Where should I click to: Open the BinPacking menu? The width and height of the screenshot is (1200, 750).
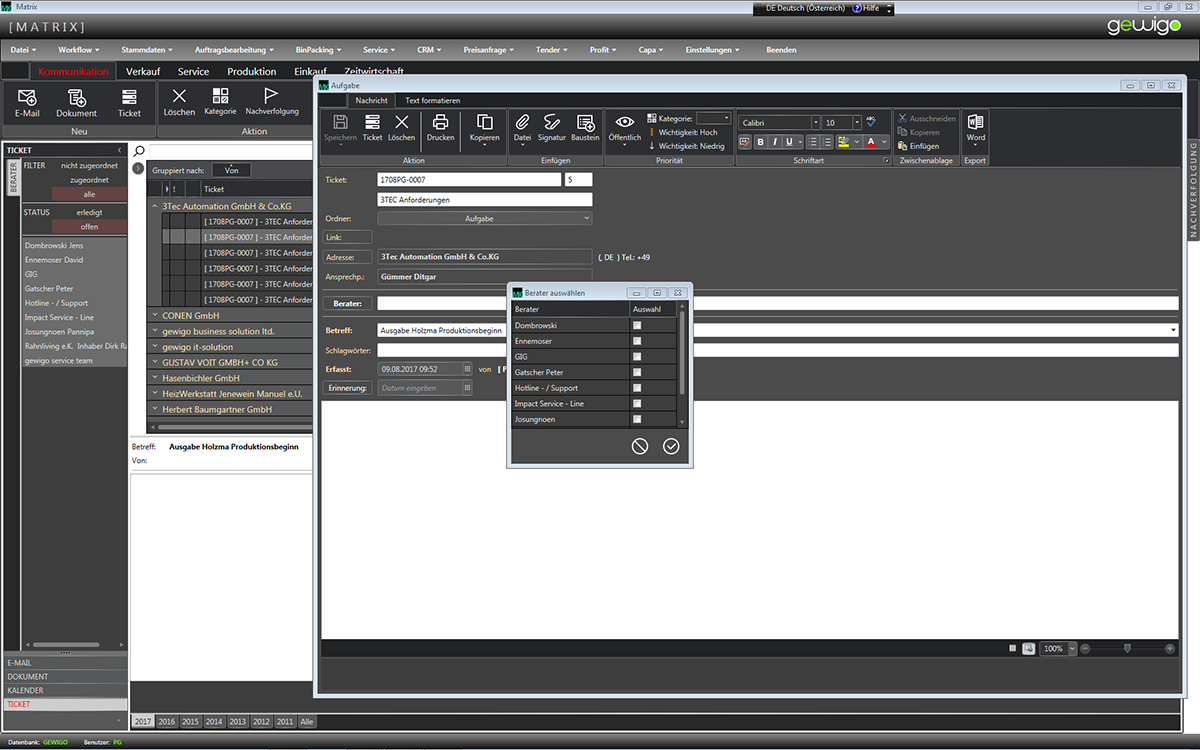click(x=318, y=49)
